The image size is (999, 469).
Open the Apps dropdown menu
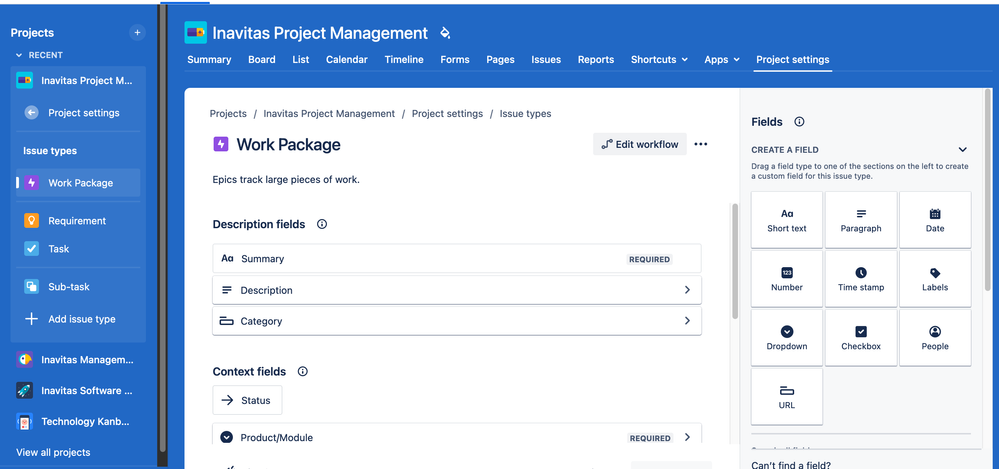[722, 59]
